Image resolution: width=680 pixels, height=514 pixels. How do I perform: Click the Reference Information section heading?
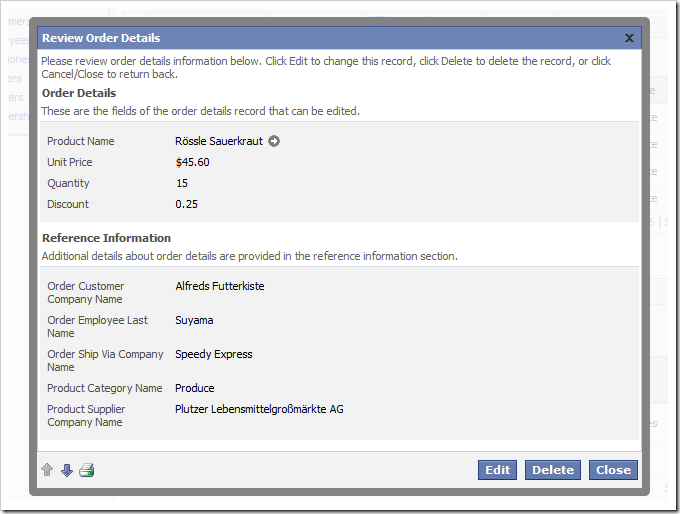(x=106, y=238)
